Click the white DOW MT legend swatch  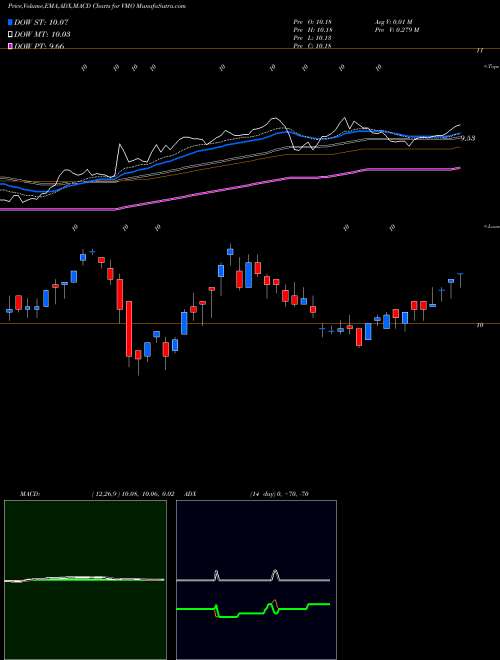pos(10,34)
